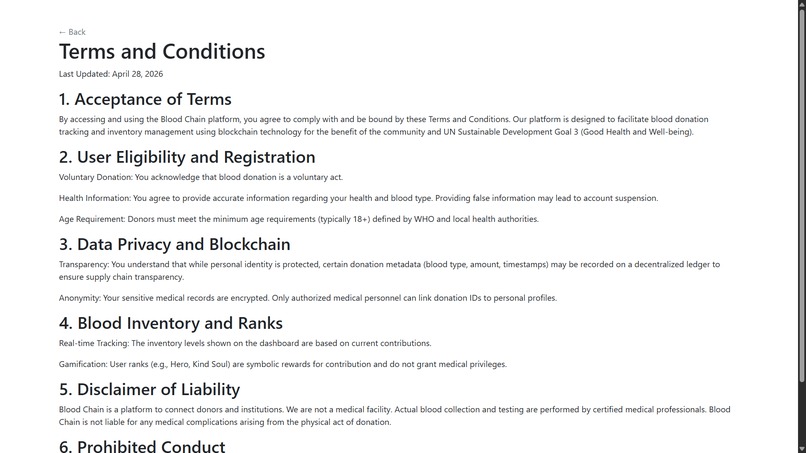Click the Terms and Conditions title
806x453 pixels.
coord(162,51)
